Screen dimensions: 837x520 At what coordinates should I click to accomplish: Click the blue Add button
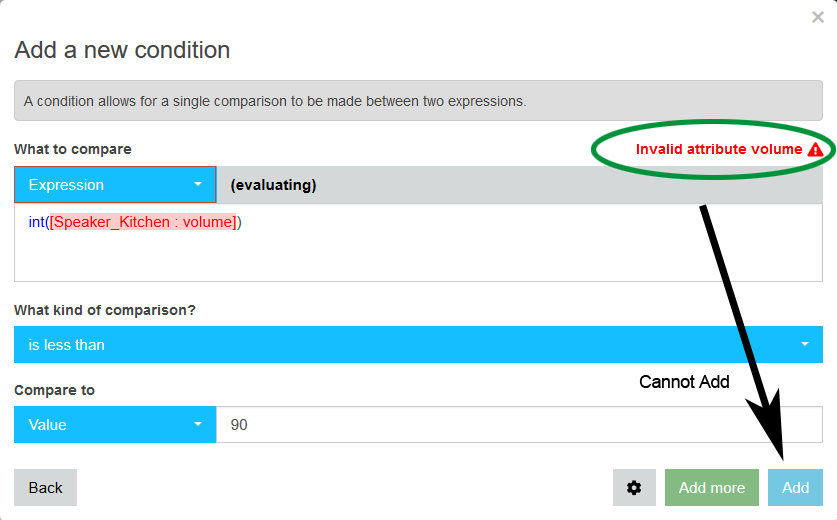click(x=795, y=487)
